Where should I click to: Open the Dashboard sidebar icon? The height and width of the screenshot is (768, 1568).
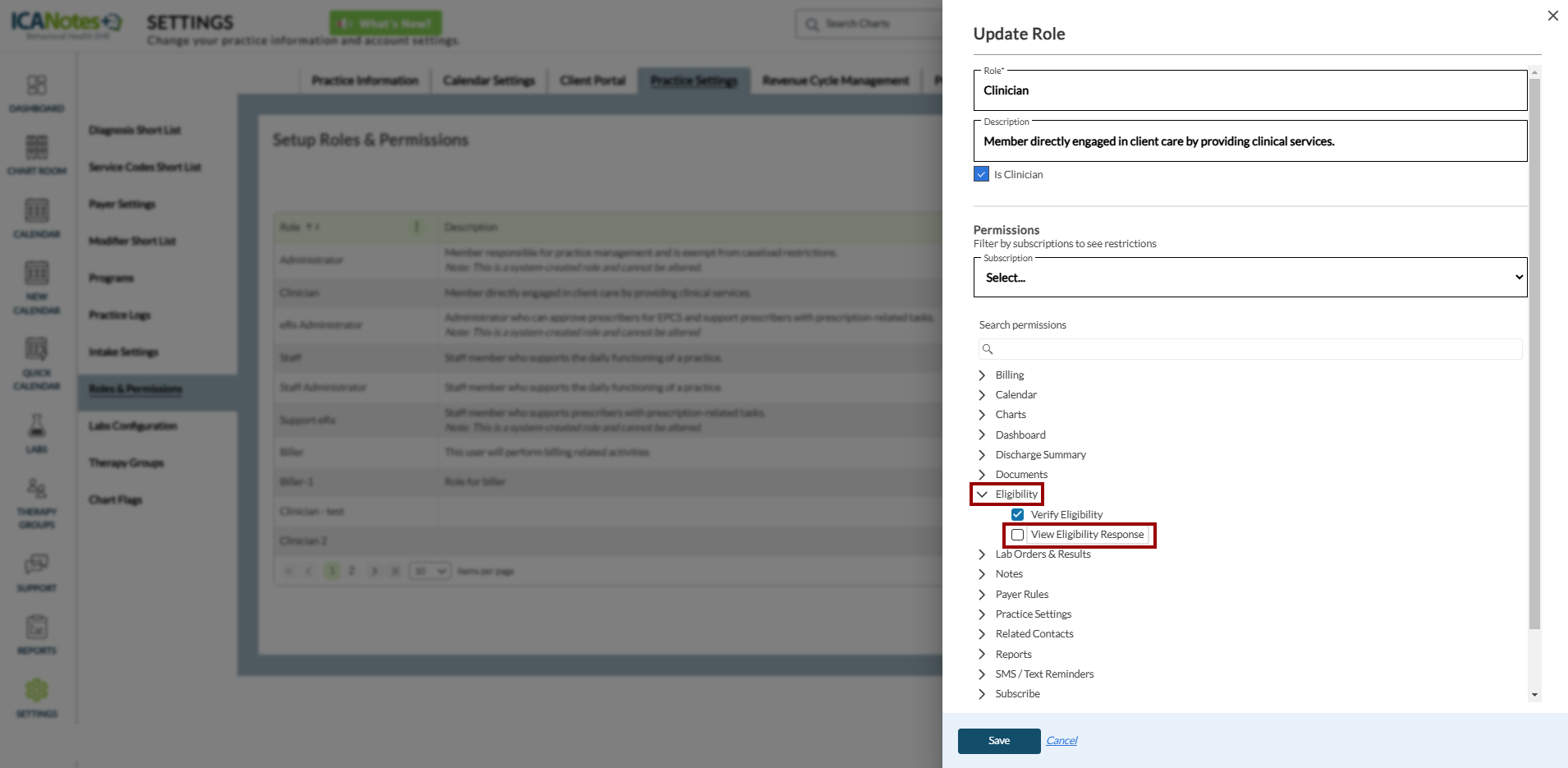tap(37, 85)
